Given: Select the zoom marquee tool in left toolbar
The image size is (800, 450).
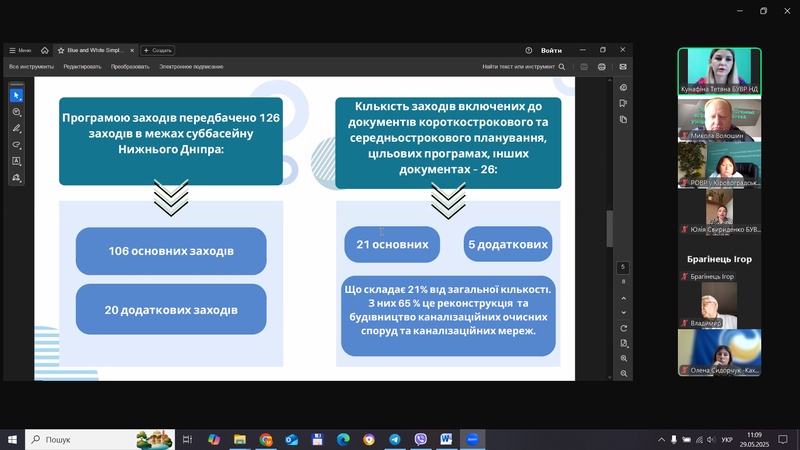Looking at the screenshot, I should click(x=16, y=112).
